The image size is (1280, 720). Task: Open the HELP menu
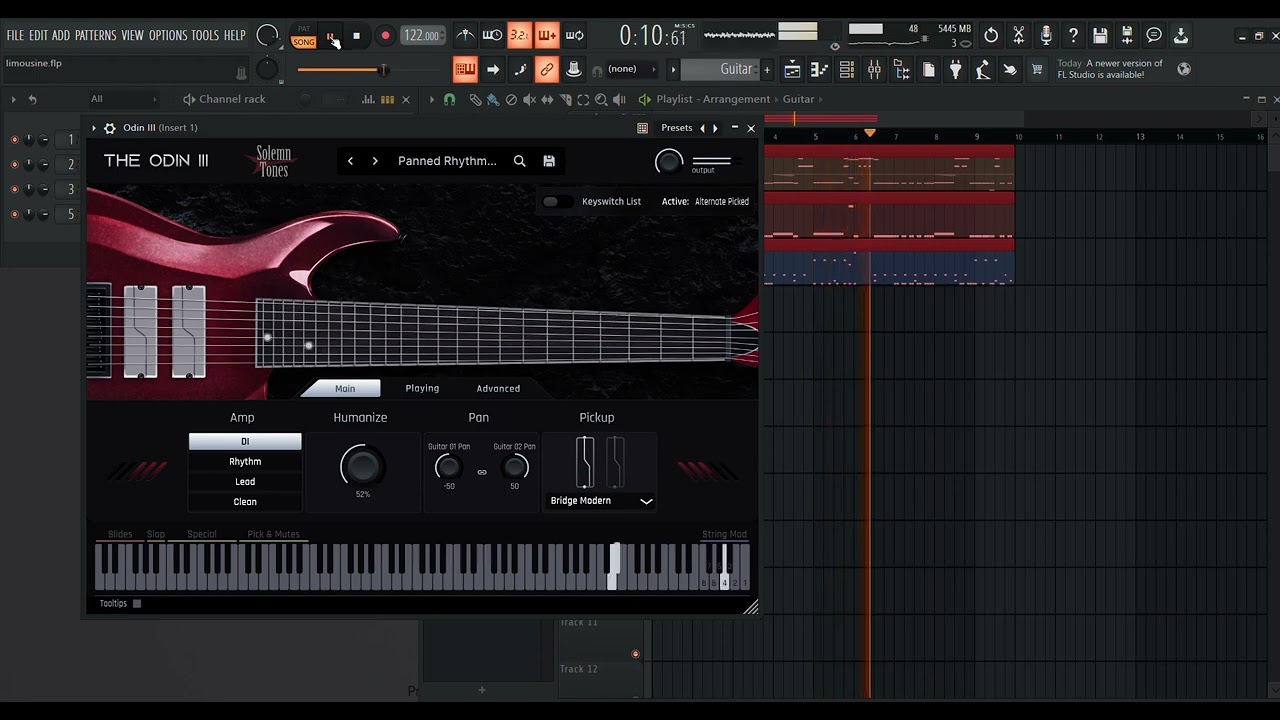[x=235, y=36]
